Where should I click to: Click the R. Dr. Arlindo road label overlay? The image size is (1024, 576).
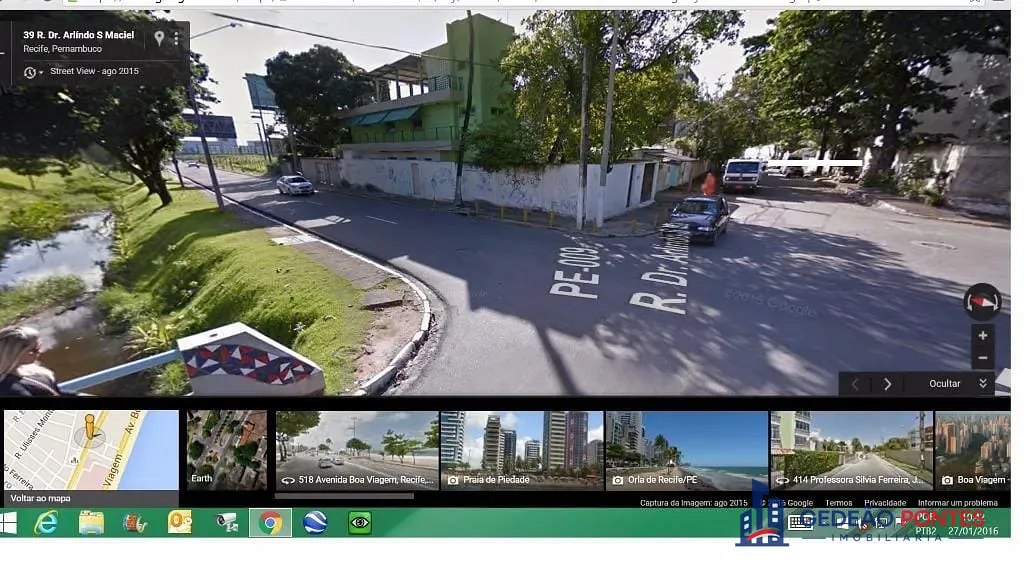[x=663, y=268]
